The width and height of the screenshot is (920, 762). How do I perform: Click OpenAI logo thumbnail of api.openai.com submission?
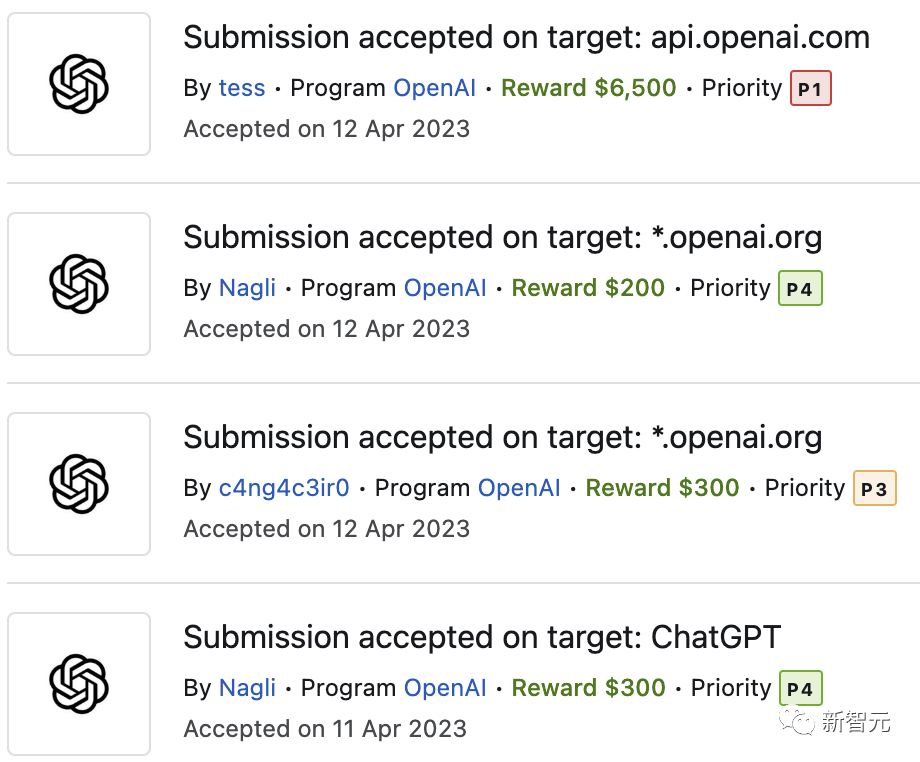click(79, 84)
